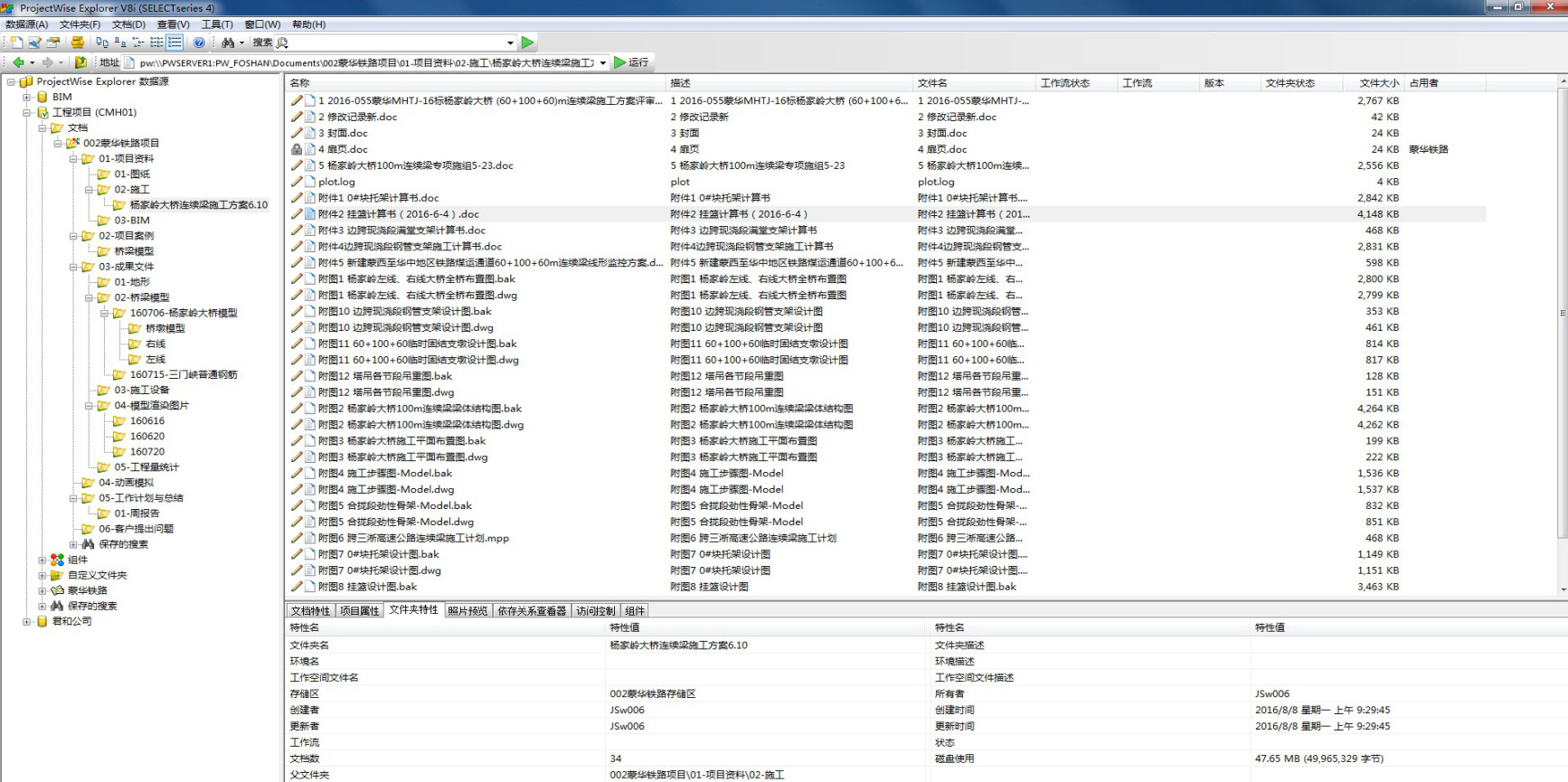The height and width of the screenshot is (782, 1568).
Task: Switch to small icons view
Action: [120, 42]
